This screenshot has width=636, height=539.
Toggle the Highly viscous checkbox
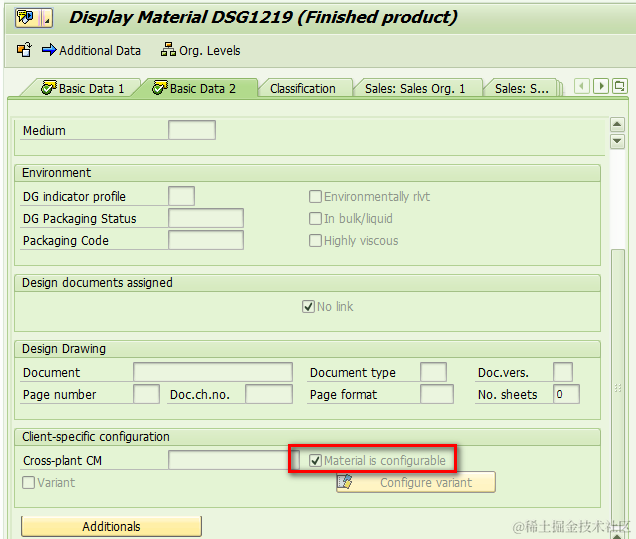click(315, 240)
